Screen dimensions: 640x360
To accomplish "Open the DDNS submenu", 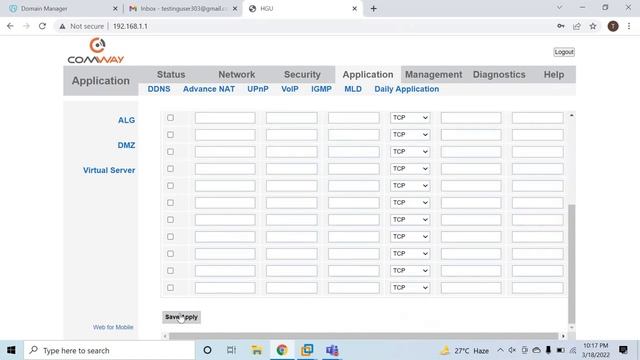I will coord(159,89).
